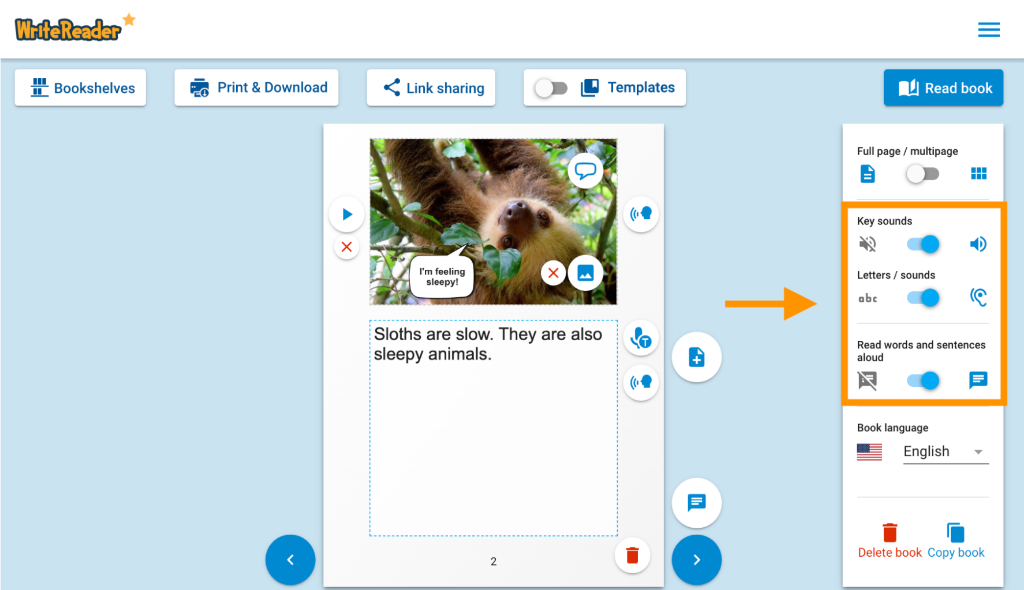Click the muted speaker icon
The height and width of the screenshot is (590, 1024).
click(867, 244)
